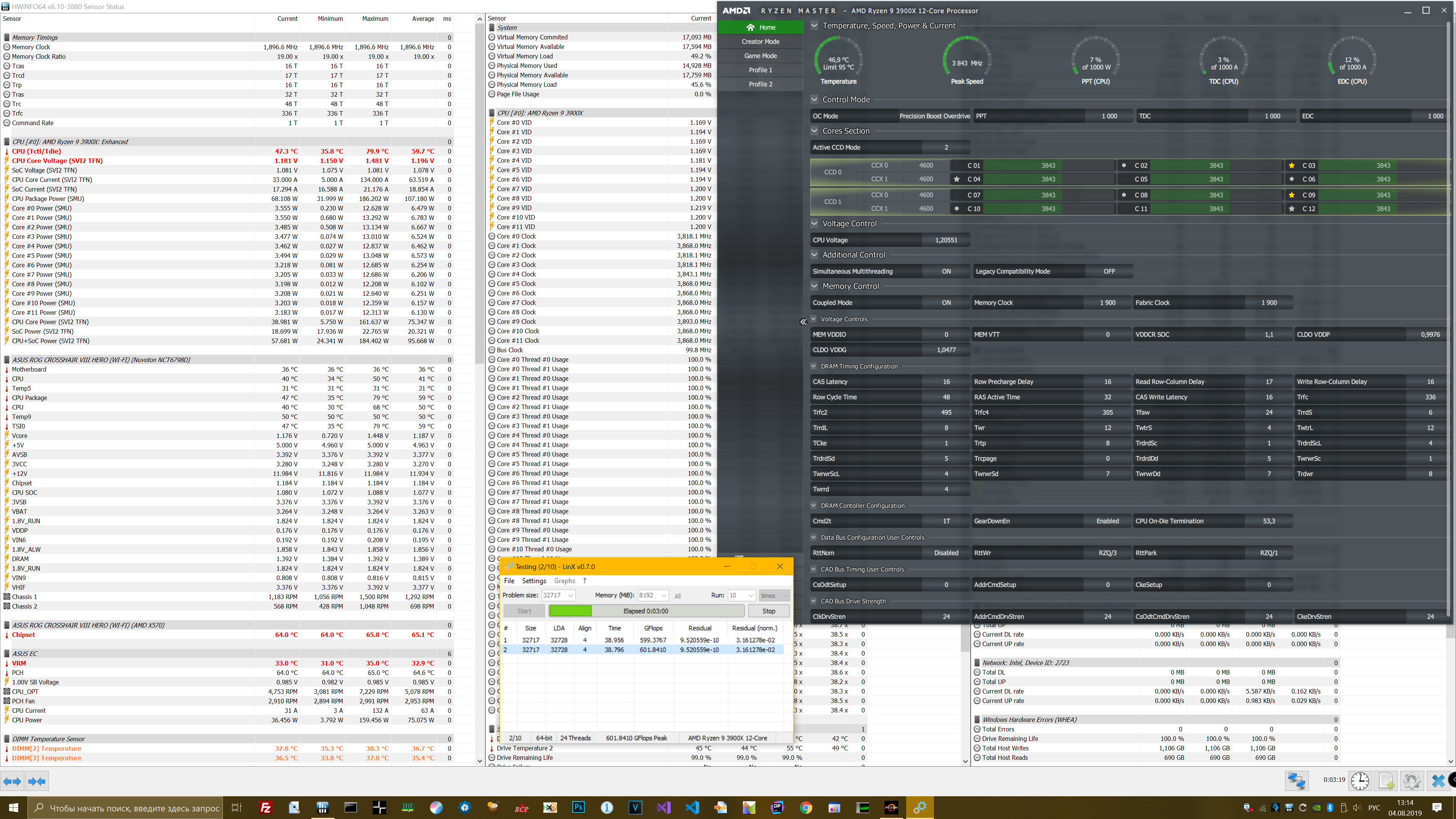Collapse Ryzen Master sidebar double-chevron

pos(803,322)
